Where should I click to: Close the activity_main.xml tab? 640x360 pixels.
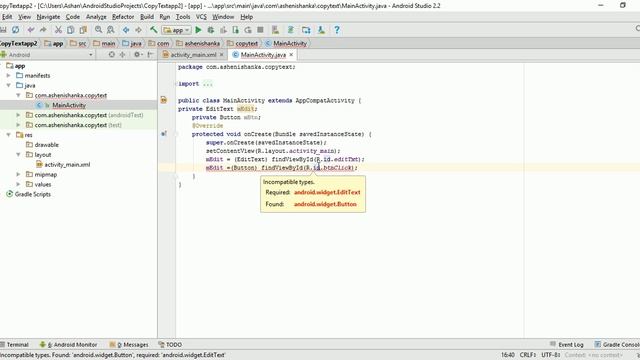click(222, 55)
